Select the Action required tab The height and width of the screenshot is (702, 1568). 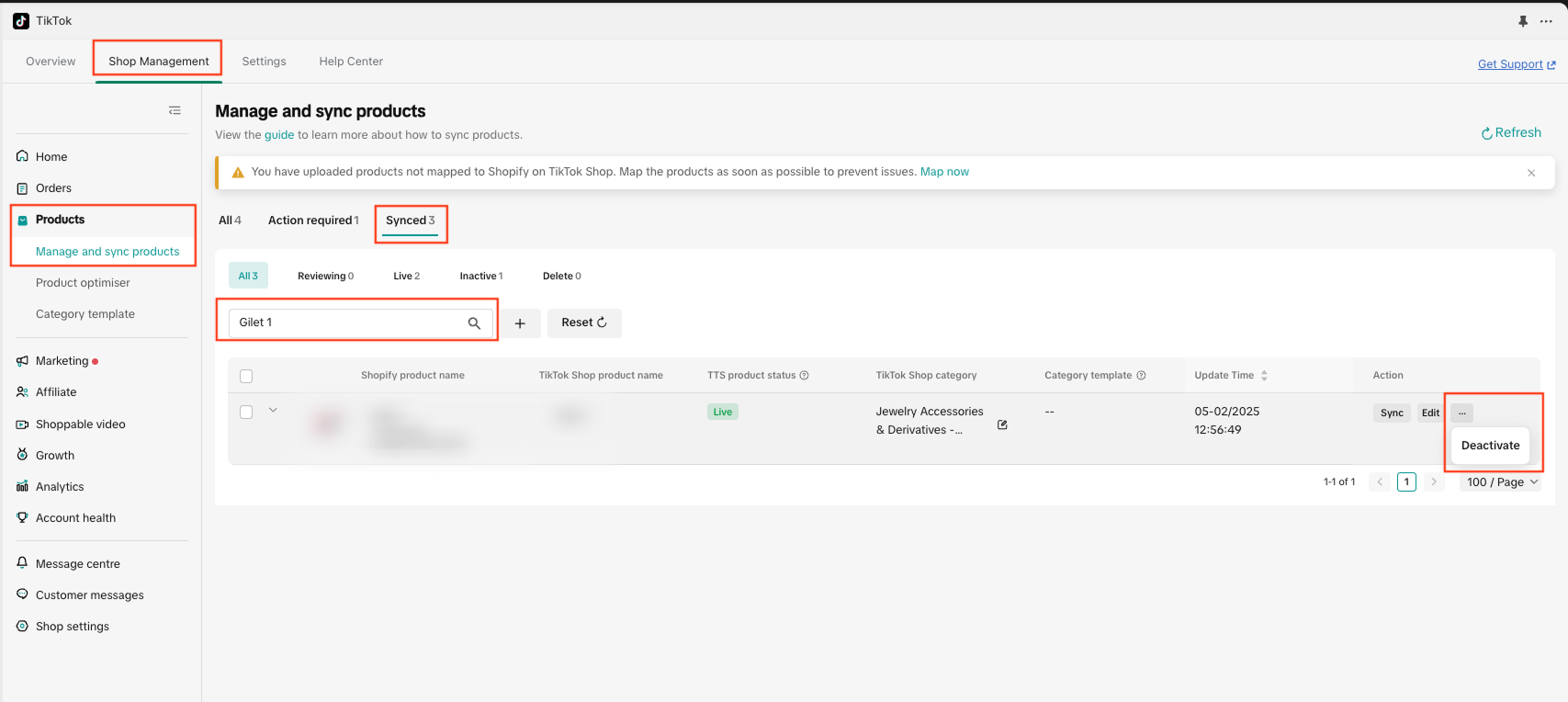(313, 221)
